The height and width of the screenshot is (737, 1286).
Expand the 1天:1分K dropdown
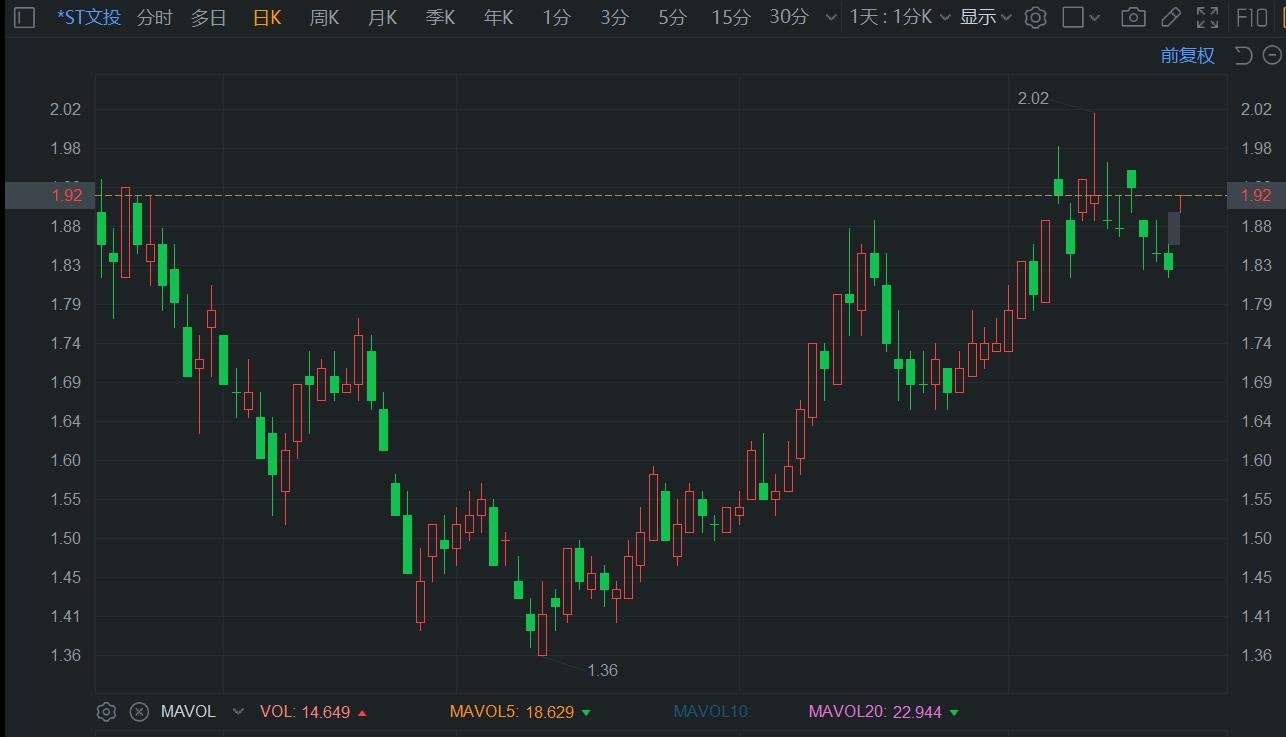(900, 17)
